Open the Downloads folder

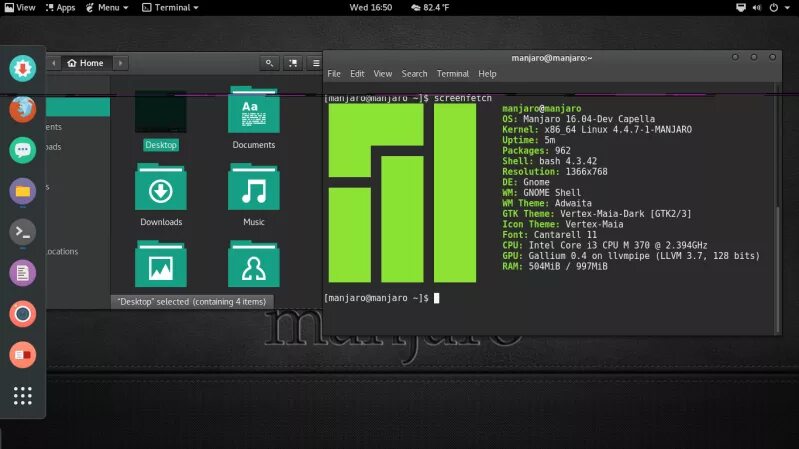click(161, 195)
